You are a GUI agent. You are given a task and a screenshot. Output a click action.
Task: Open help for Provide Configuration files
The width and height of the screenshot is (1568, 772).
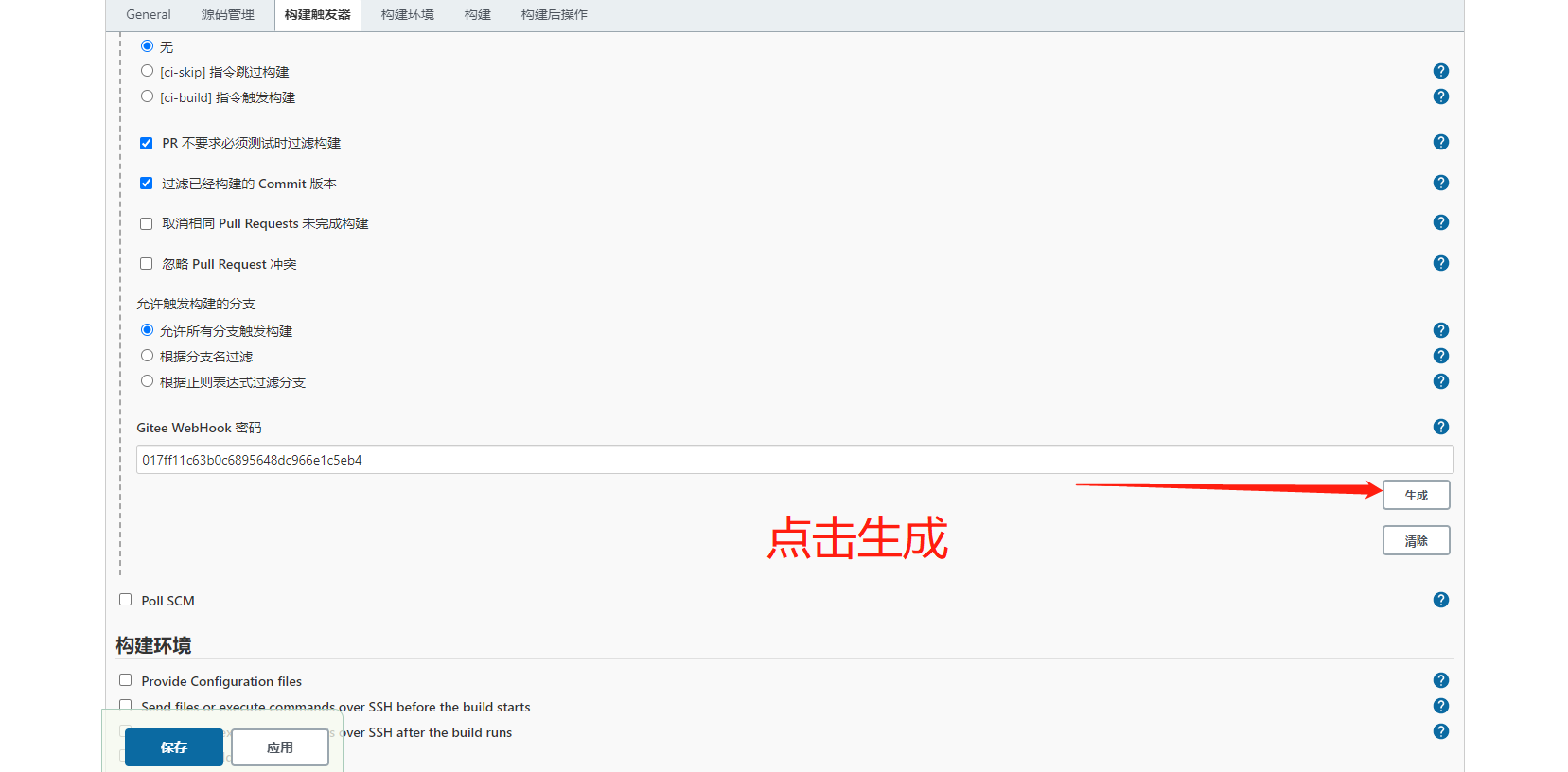[1440, 680]
